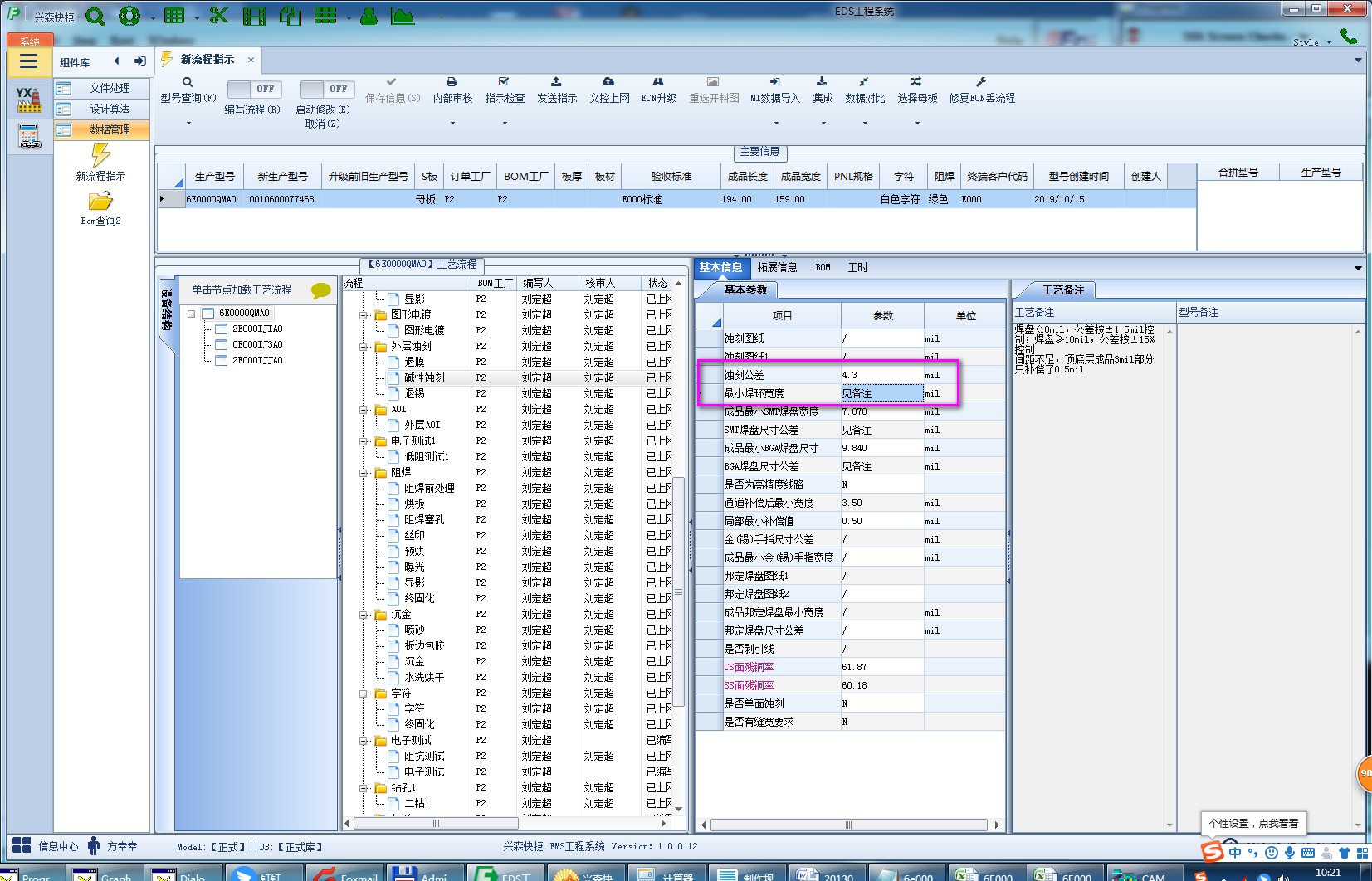Click 内部审核 printer tool

(x=452, y=90)
